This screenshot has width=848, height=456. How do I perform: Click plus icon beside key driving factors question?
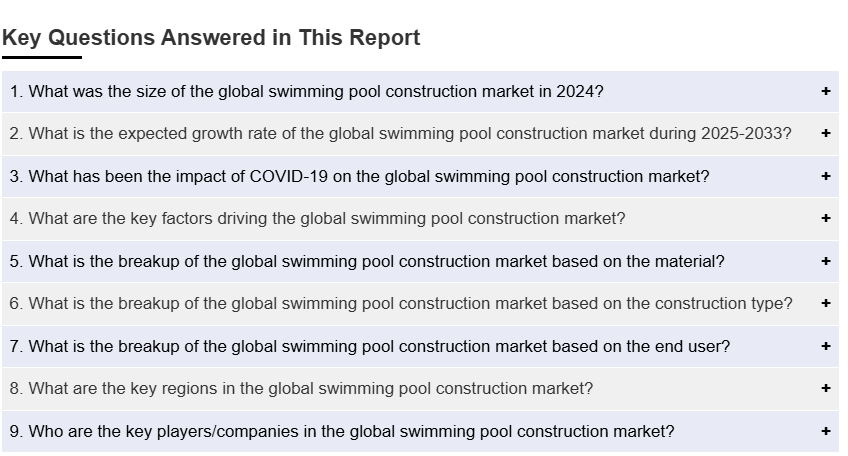click(x=825, y=218)
